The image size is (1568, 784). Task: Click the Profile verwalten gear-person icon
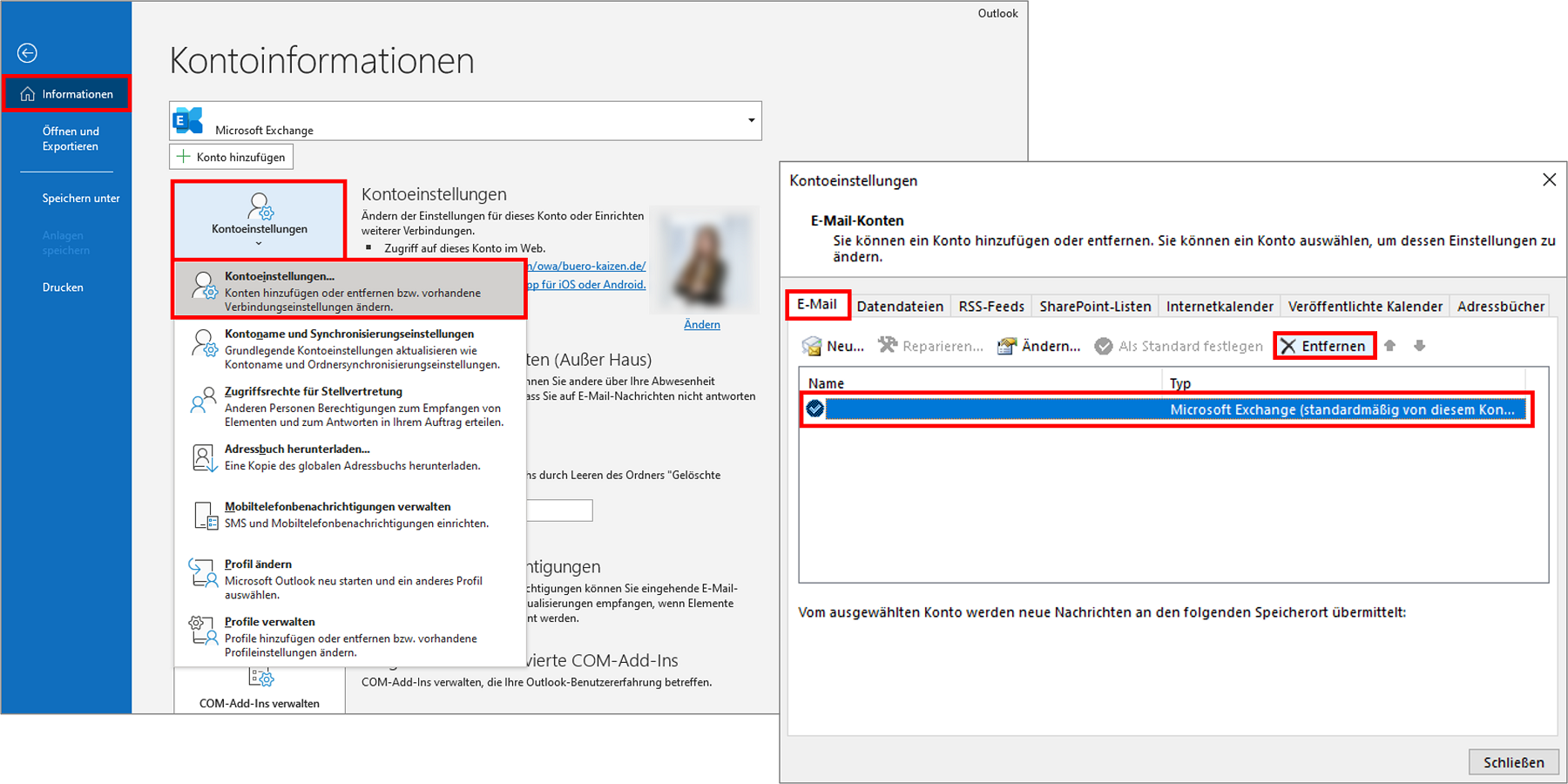click(203, 630)
